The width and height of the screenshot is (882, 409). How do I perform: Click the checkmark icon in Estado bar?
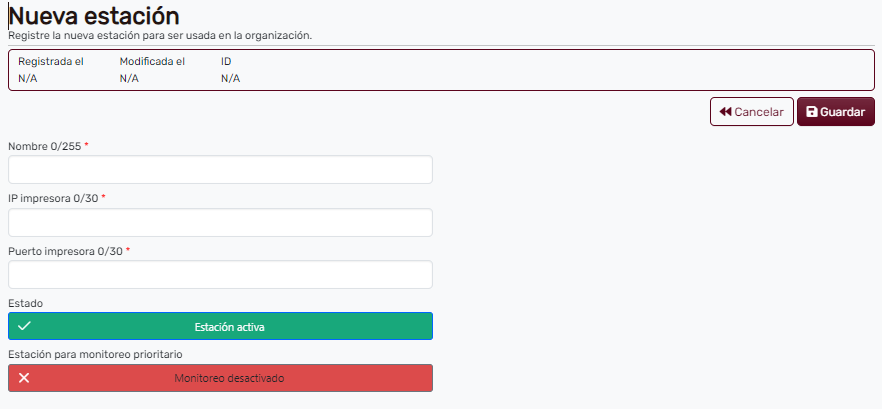coord(25,326)
